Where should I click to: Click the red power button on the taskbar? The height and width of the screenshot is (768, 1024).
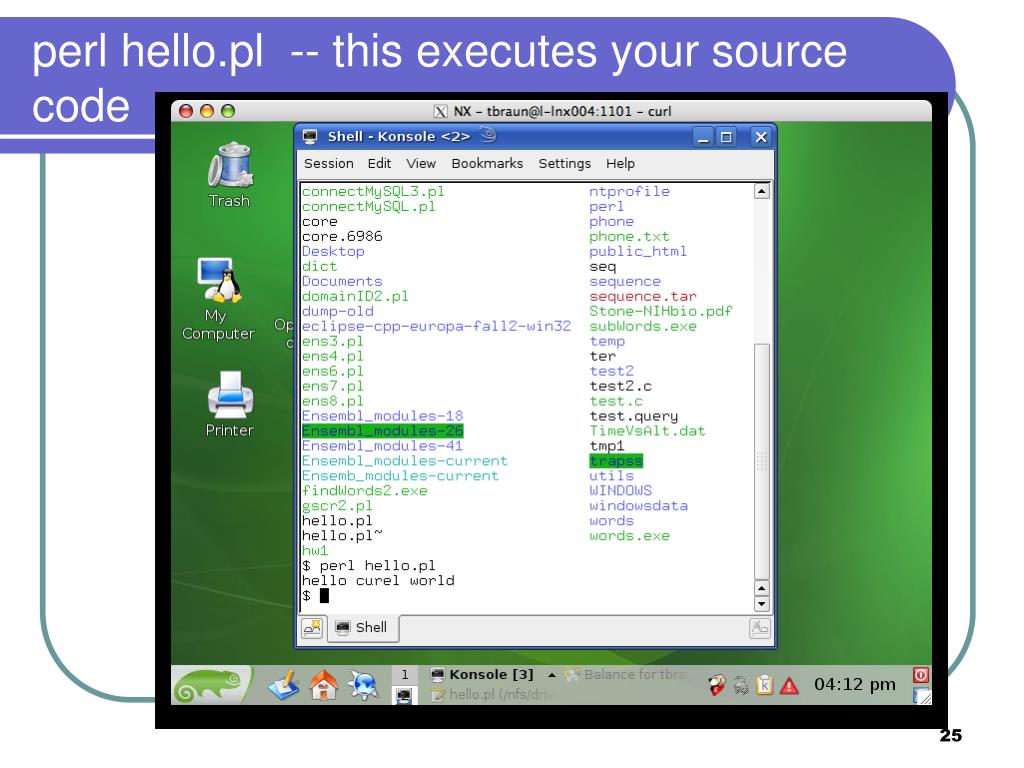coord(920,675)
